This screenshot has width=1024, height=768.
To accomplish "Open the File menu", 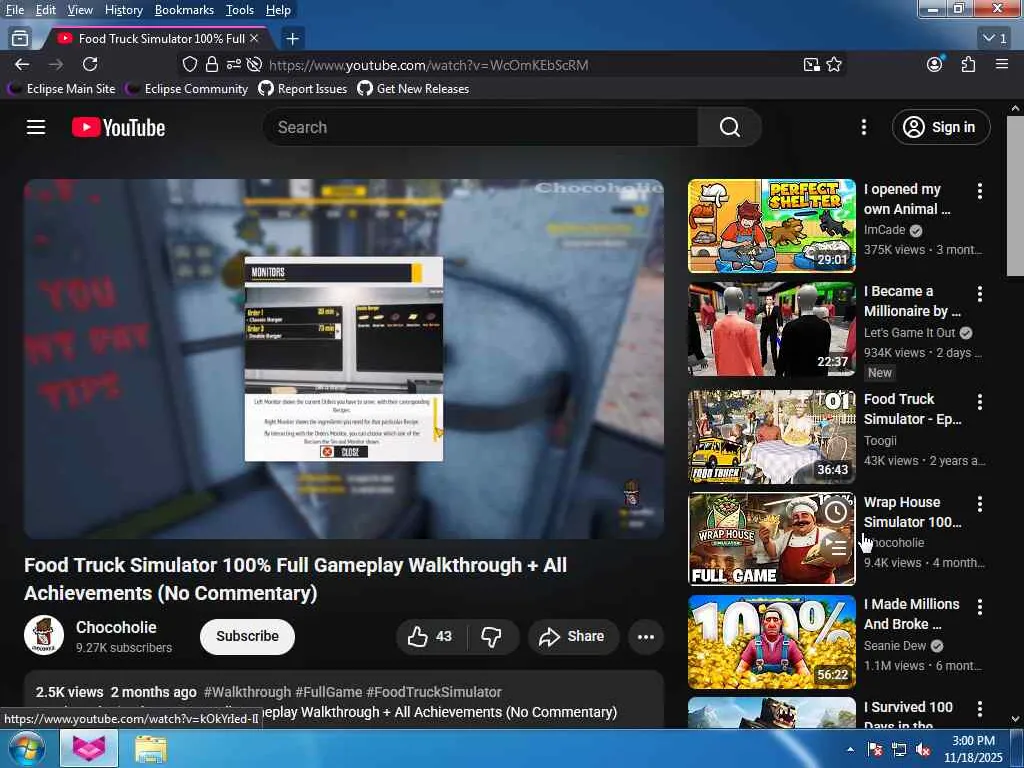I will point(14,10).
